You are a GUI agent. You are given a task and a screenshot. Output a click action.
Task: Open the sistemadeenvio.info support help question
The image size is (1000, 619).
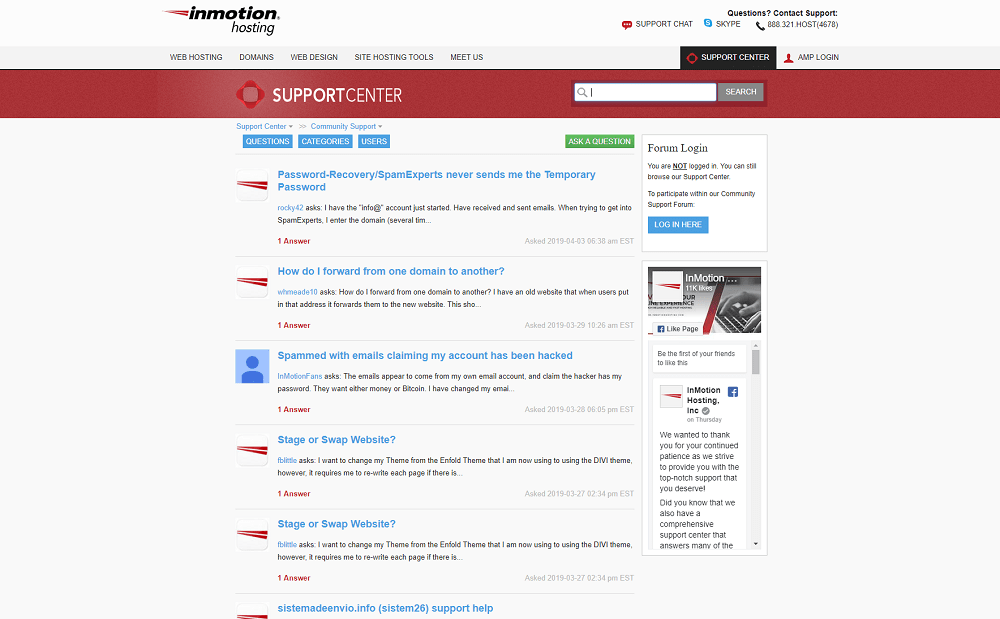pos(385,608)
